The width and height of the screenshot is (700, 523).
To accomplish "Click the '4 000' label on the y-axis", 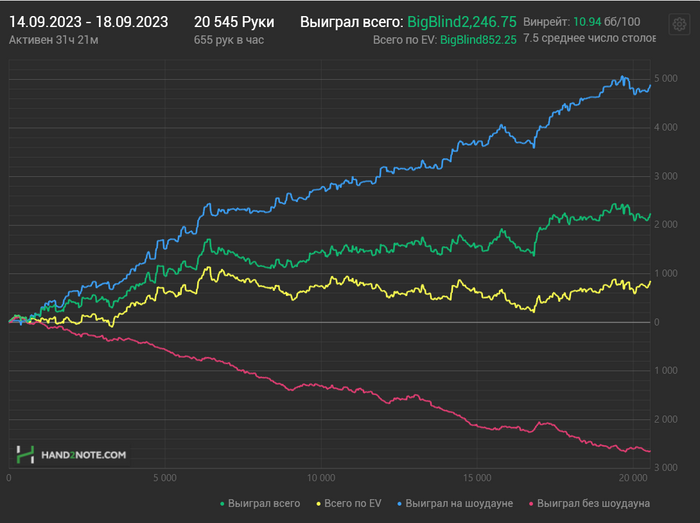I will point(666,128).
